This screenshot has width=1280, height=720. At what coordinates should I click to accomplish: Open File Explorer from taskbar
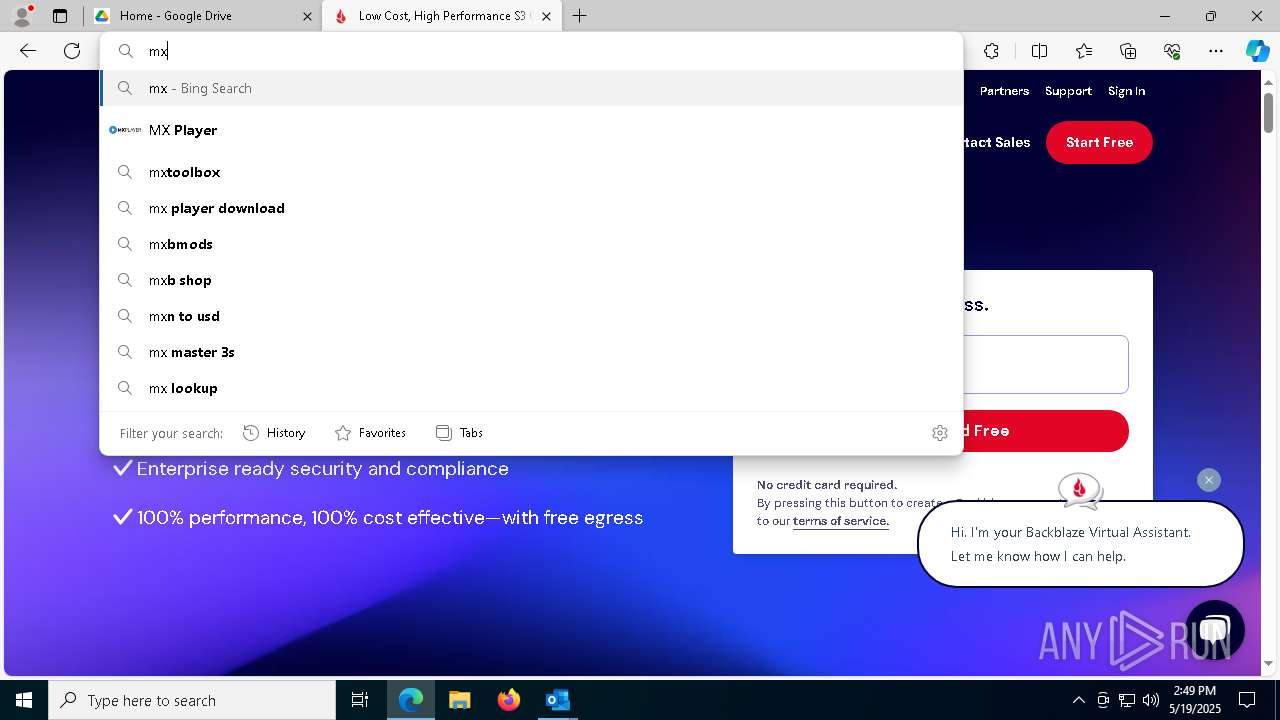459,700
